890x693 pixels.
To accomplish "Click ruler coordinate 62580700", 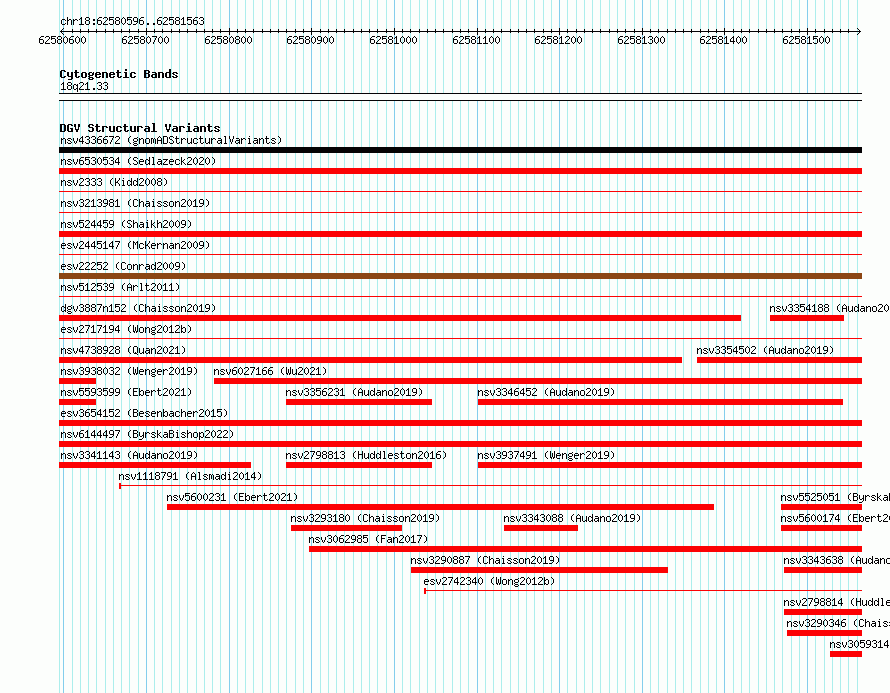I will (x=145, y=40).
